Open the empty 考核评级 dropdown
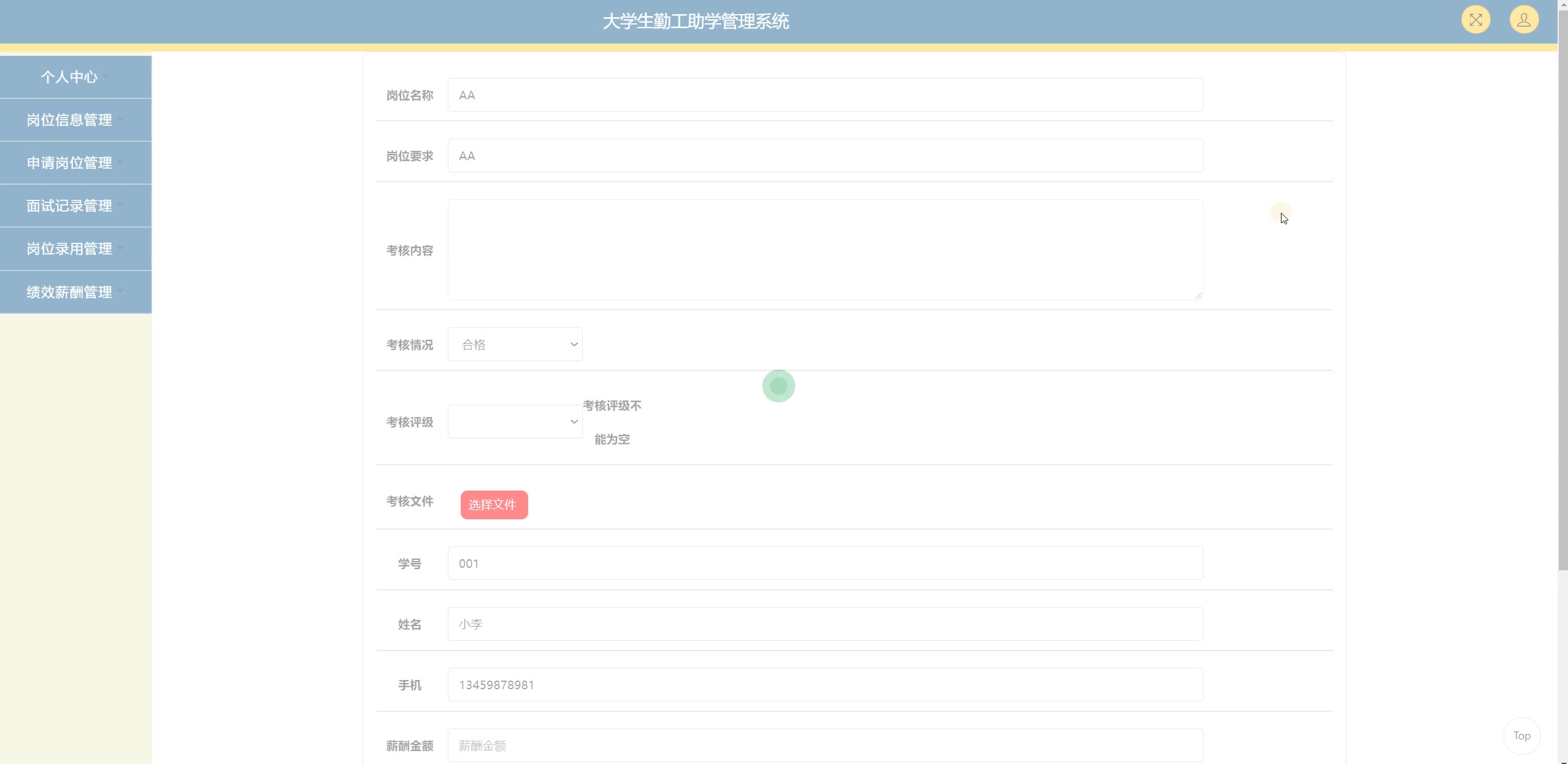The width and height of the screenshot is (1568, 764). pyautogui.click(x=515, y=422)
